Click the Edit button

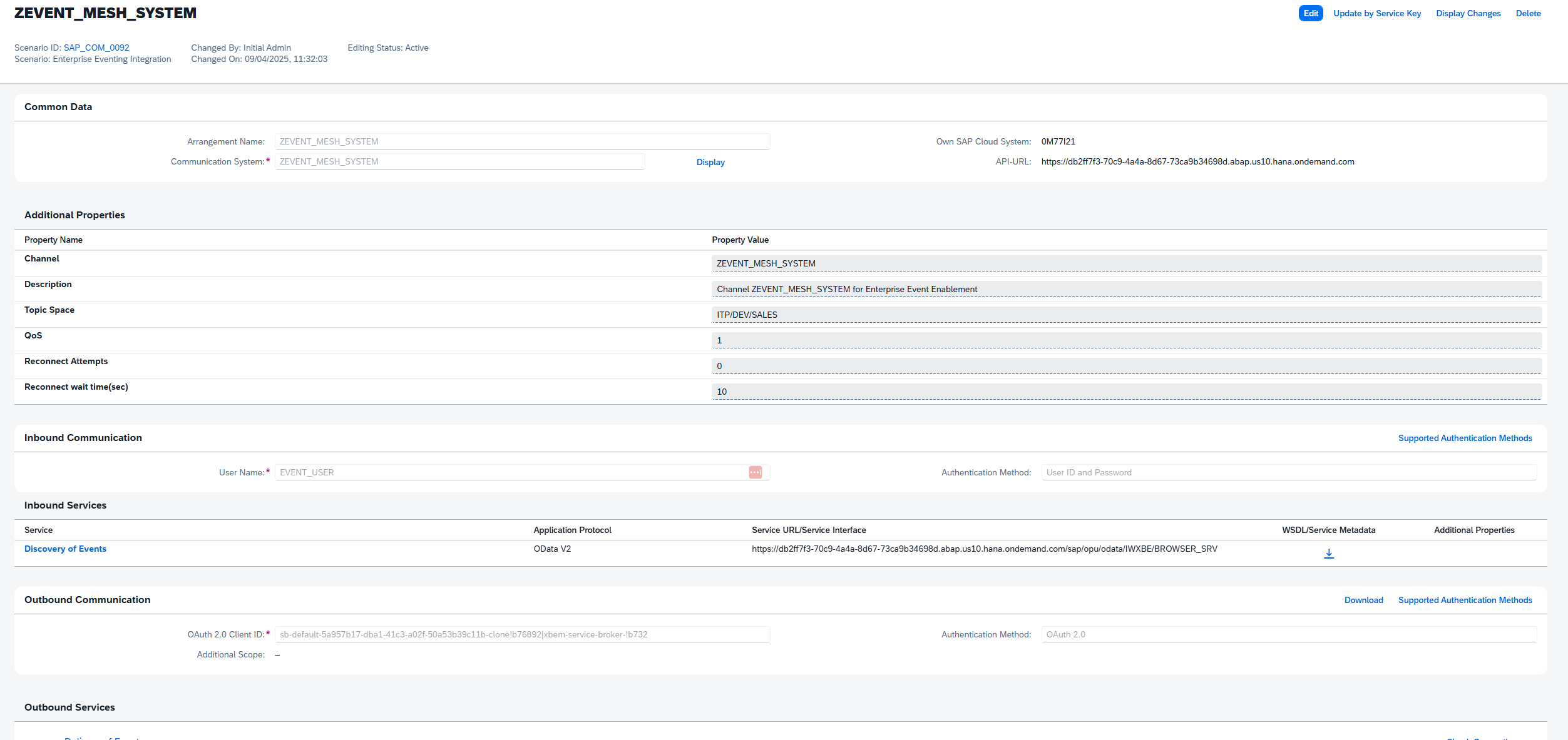[x=1310, y=13]
